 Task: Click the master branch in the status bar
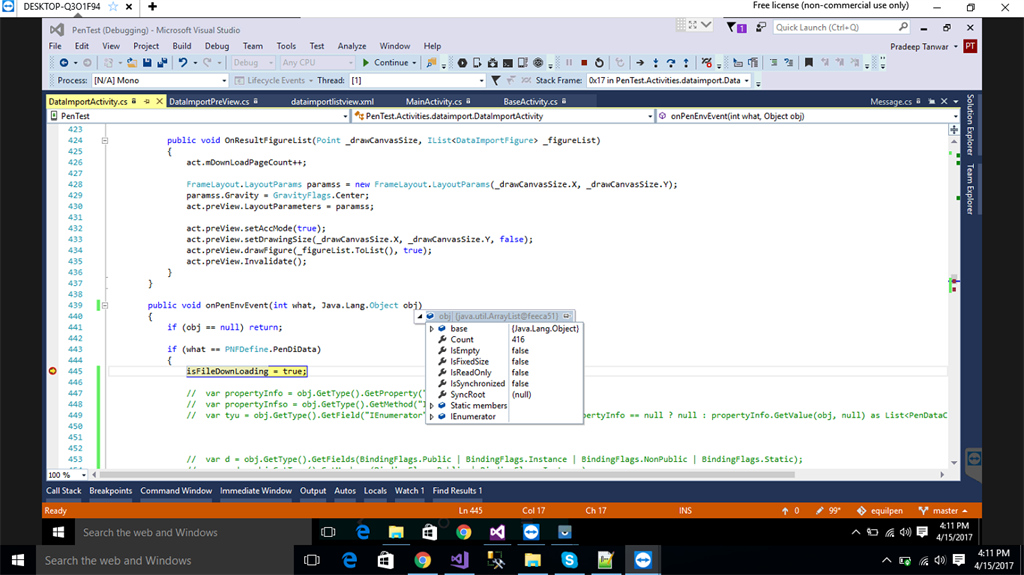[943, 511]
